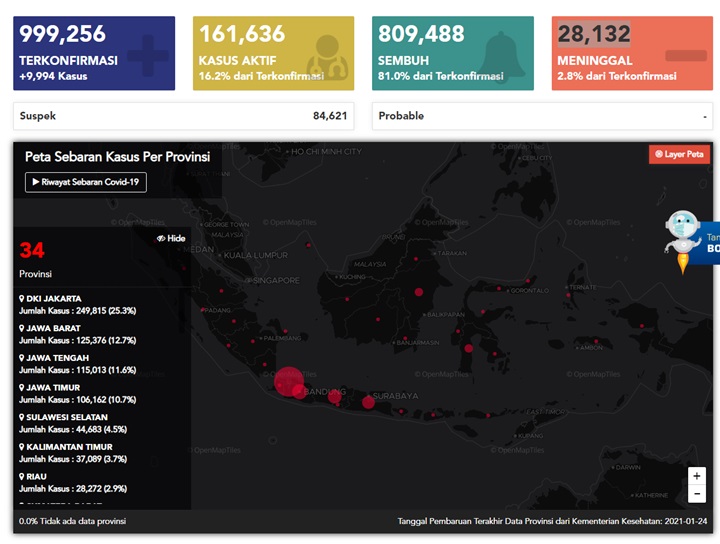
Task: Zoom in the map with plus button
Action: point(697,476)
